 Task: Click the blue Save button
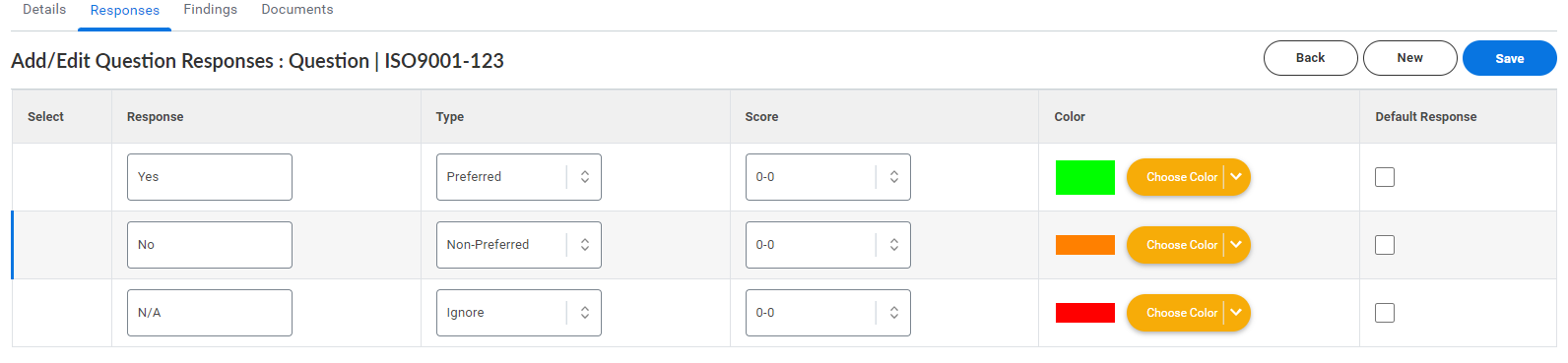(1509, 58)
